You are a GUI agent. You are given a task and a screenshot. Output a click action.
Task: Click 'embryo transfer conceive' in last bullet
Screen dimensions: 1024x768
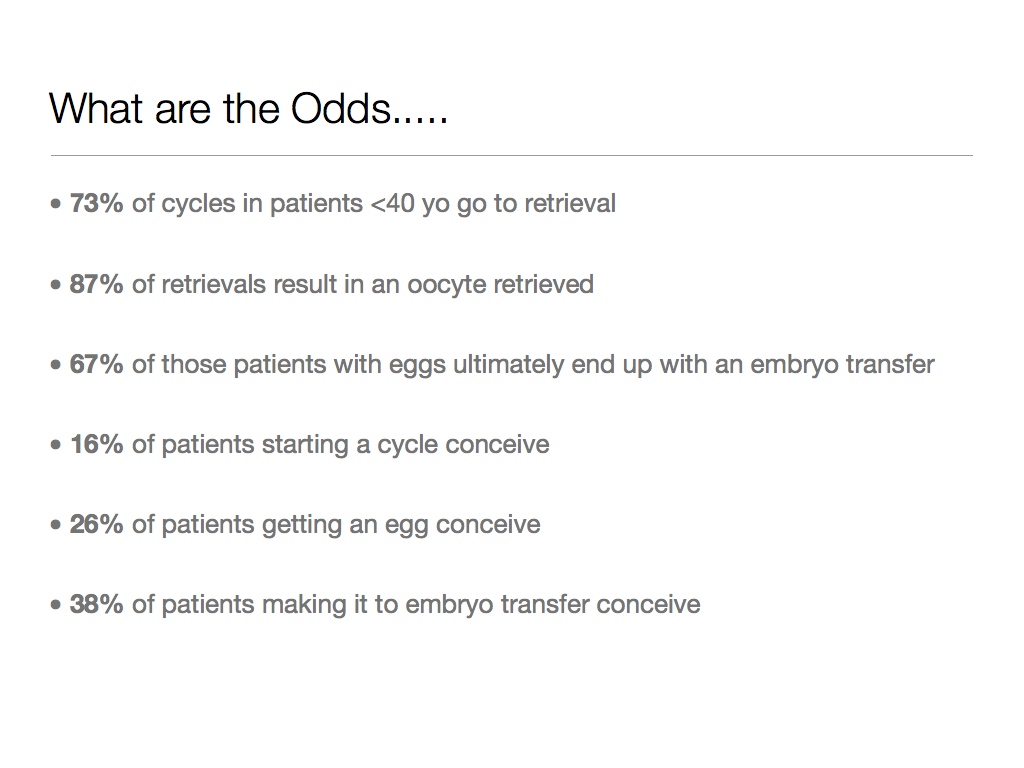click(552, 605)
